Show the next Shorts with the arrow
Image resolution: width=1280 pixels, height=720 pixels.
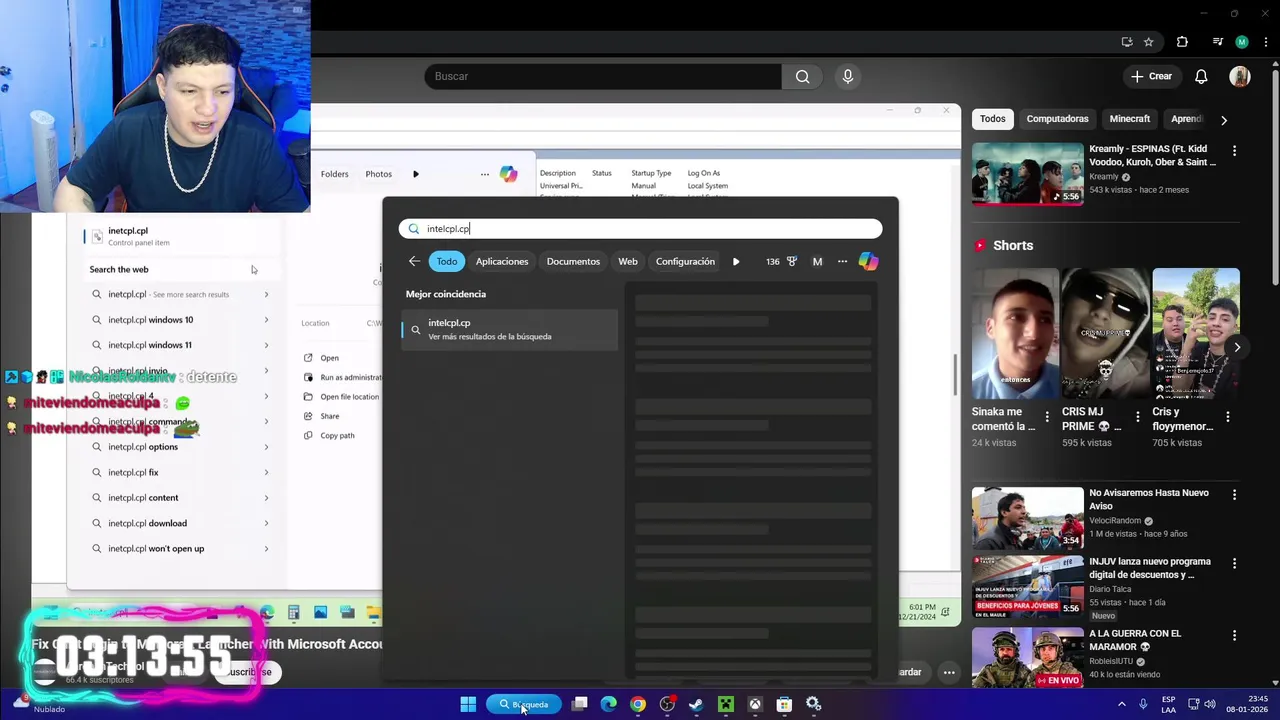tap(1237, 347)
